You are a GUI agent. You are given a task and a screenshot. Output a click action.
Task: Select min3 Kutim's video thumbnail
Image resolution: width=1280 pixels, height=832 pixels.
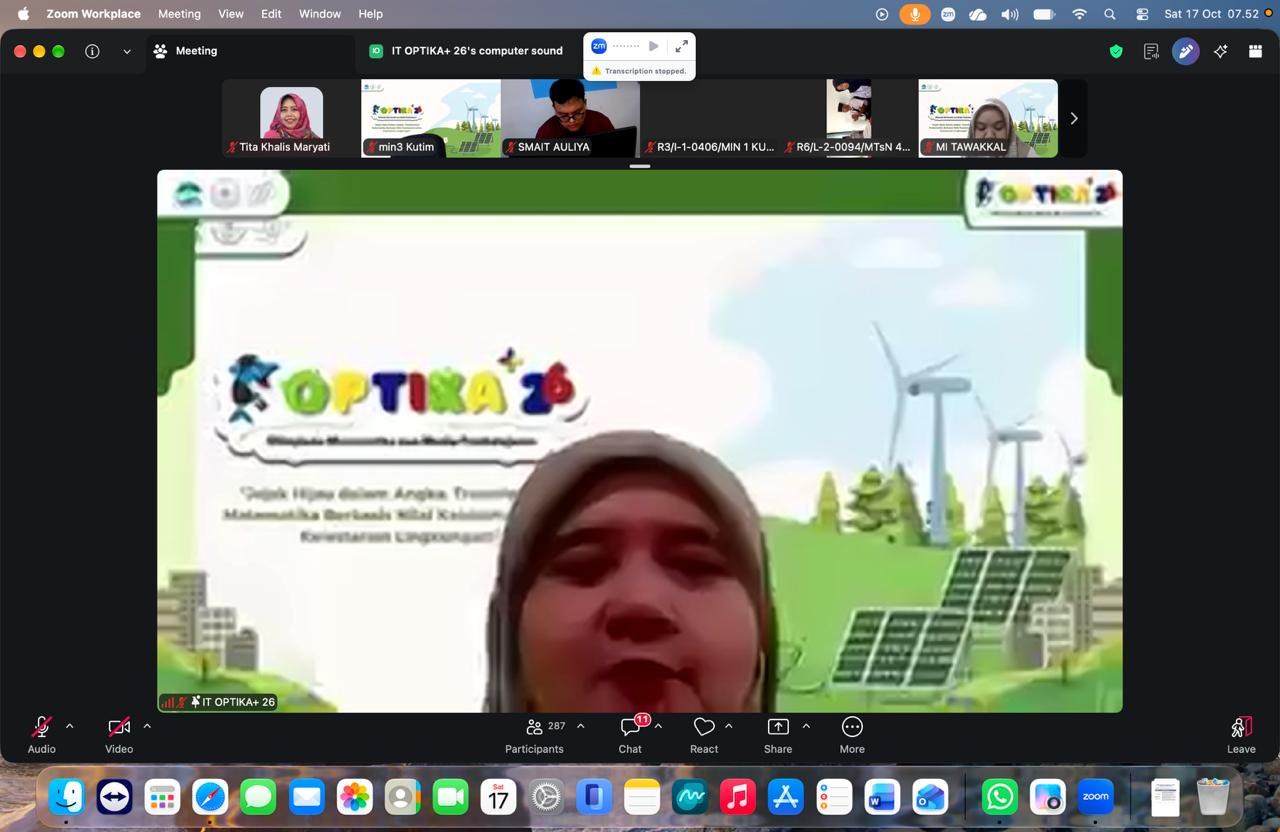pyautogui.click(x=431, y=118)
